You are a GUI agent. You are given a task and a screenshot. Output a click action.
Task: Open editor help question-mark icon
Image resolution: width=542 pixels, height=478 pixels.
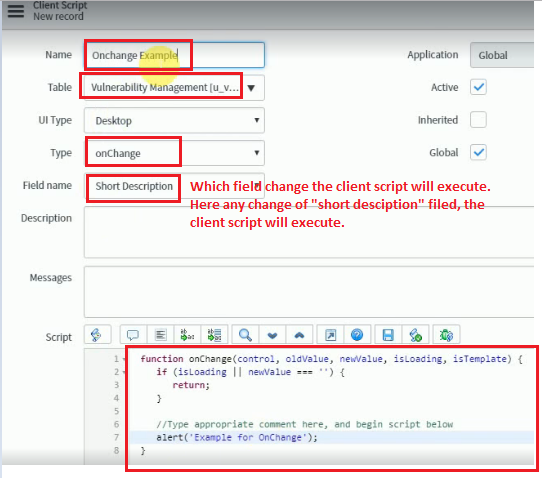tap(357, 335)
